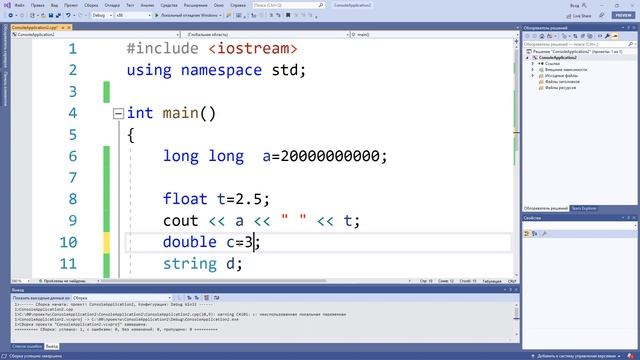Screen dimensions: 640x360
Task: Click the clear-all icon in Output toolbar
Action: coord(207,298)
